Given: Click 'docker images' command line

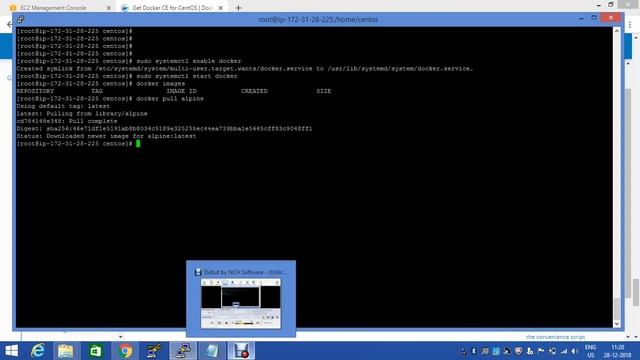Looking at the screenshot, I should point(101,84).
